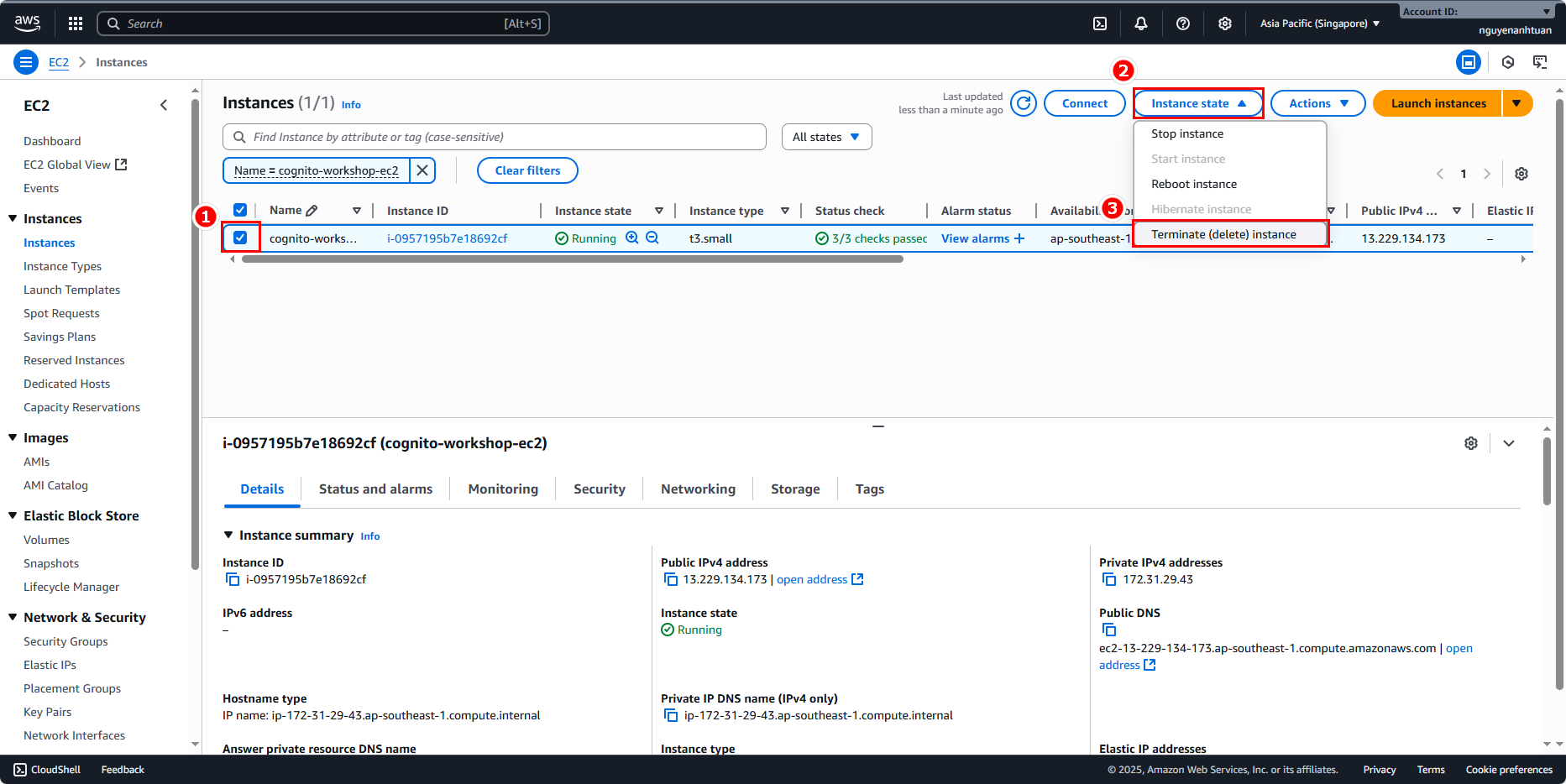This screenshot has height=784, width=1566.
Task: Open the notifications bell
Action: pyautogui.click(x=1141, y=24)
